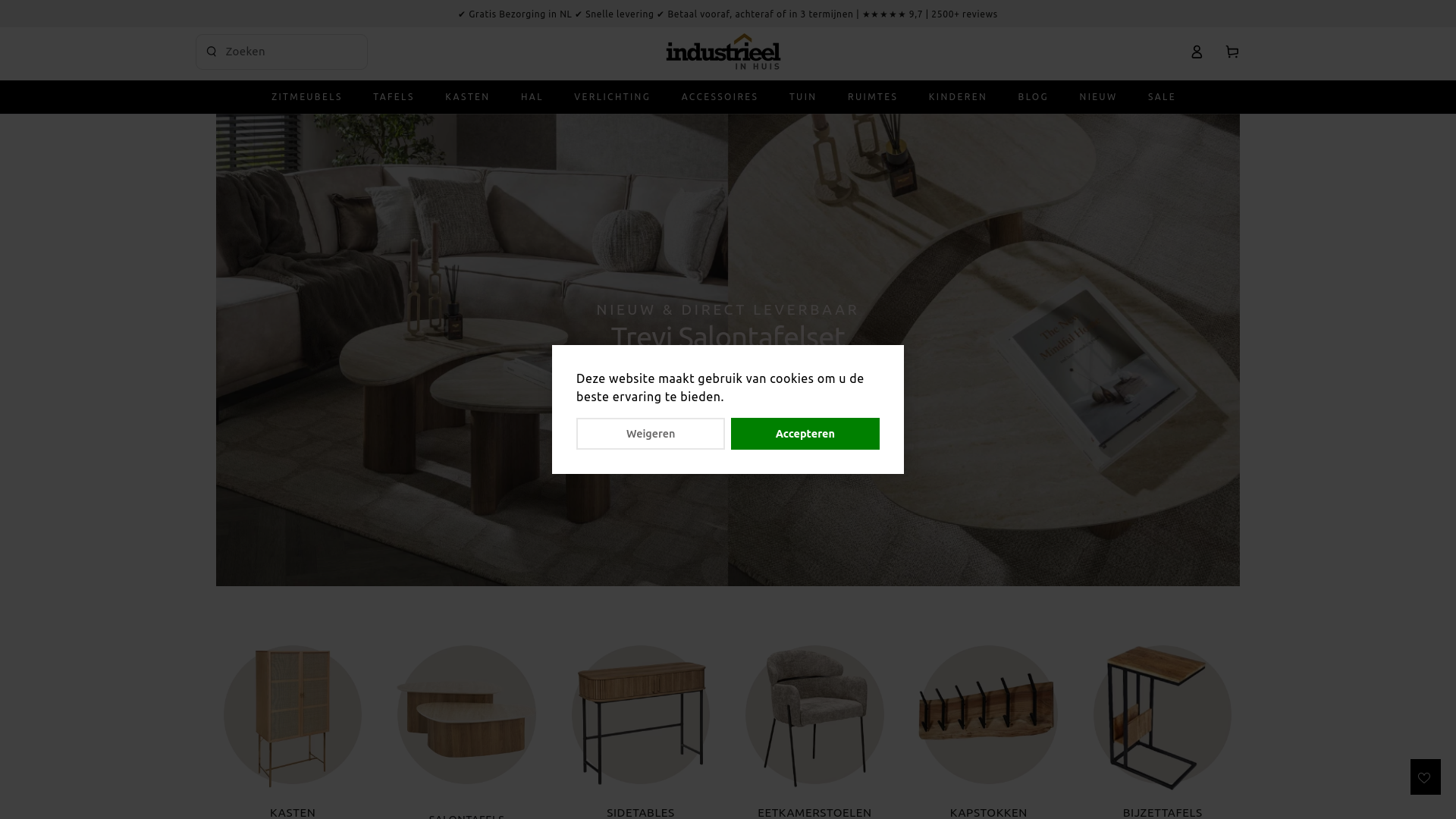Go to the Sale section
Screen dimensions: 1456x819
pyautogui.click(x=1162, y=97)
